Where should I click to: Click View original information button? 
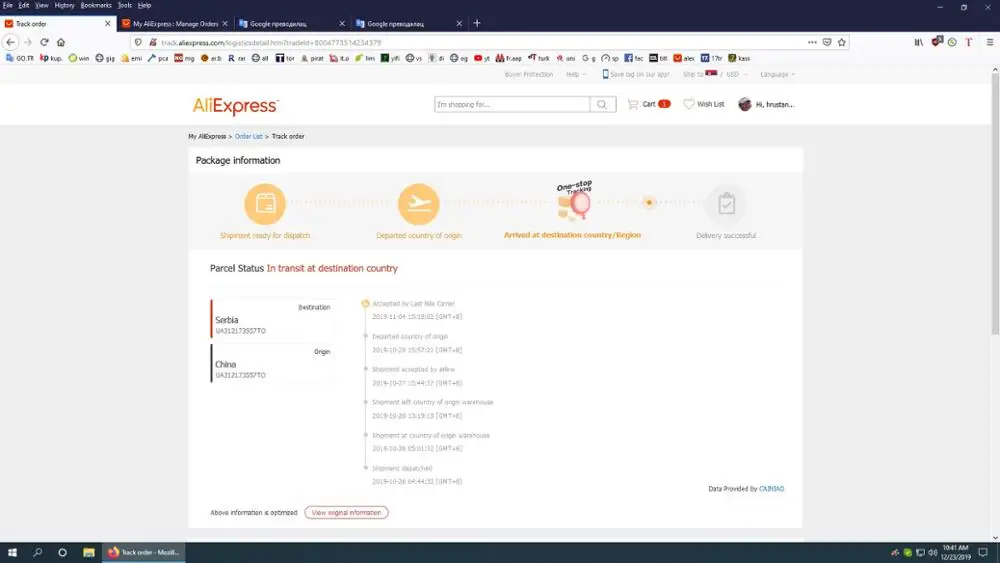click(346, 513)
